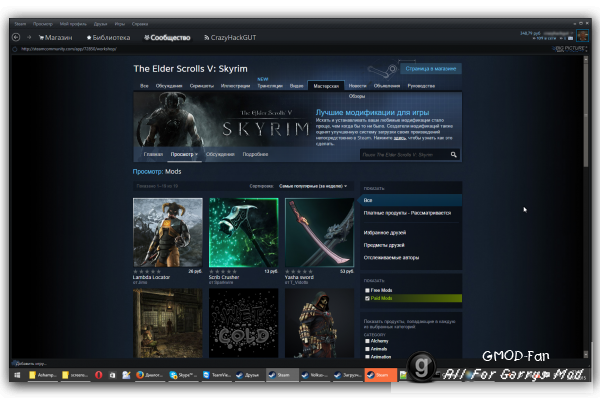Select the Все filter in sidebar

409,200
